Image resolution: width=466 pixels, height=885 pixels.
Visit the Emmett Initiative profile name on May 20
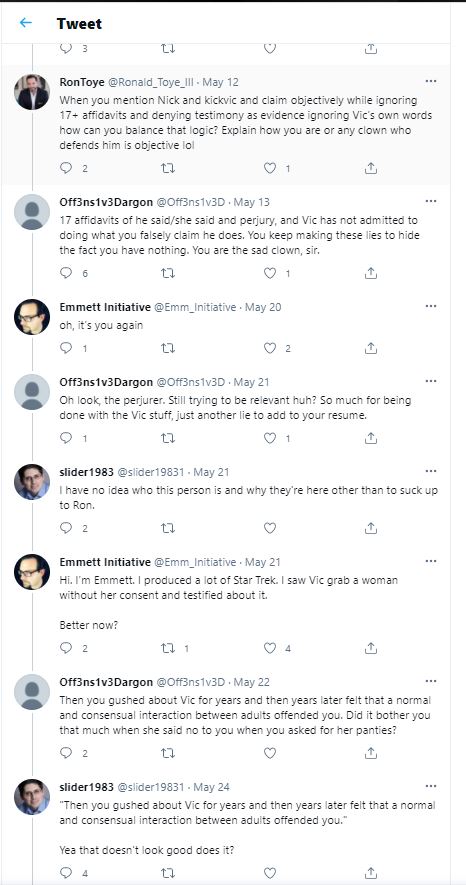pyautogui.click(x=105, y=307)
